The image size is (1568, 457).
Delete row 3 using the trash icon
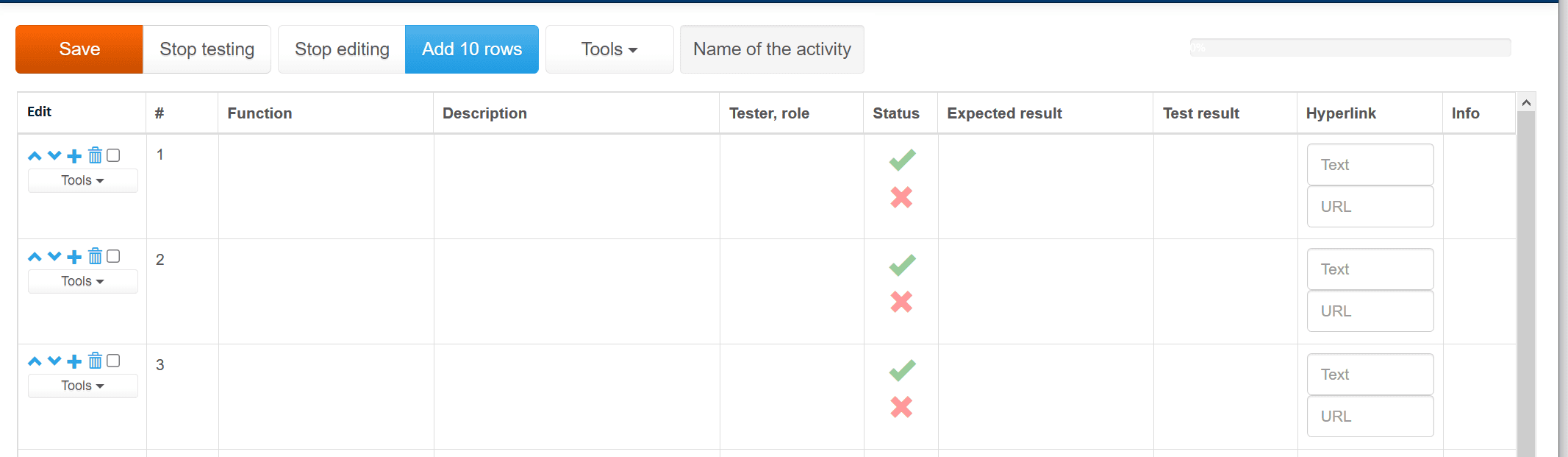pos(96,361)
